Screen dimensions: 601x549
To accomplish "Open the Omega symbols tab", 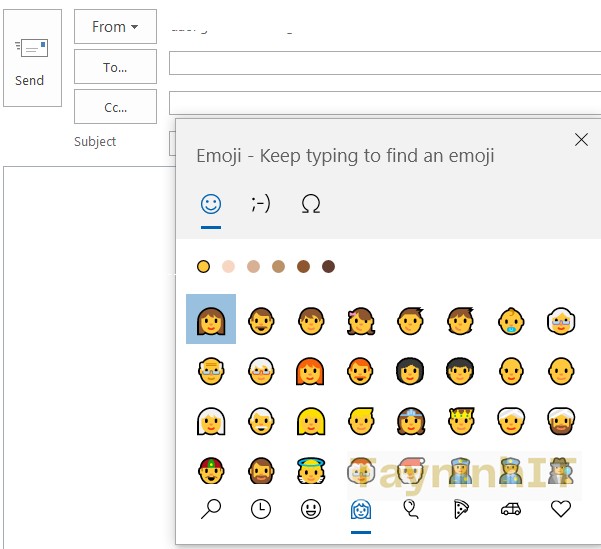I will [311, 204].
